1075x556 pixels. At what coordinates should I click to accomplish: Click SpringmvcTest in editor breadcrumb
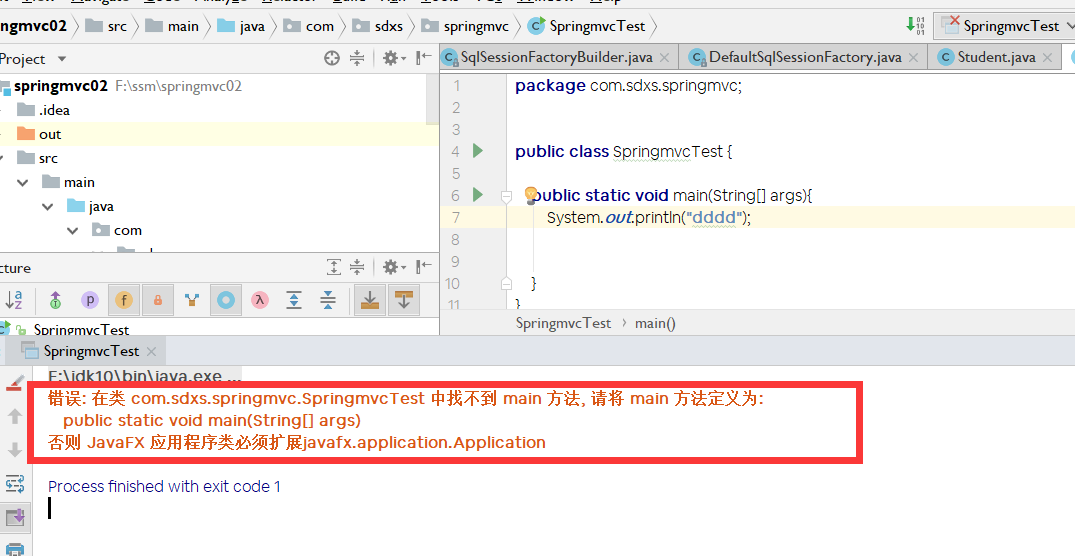(x=563, y=323)
